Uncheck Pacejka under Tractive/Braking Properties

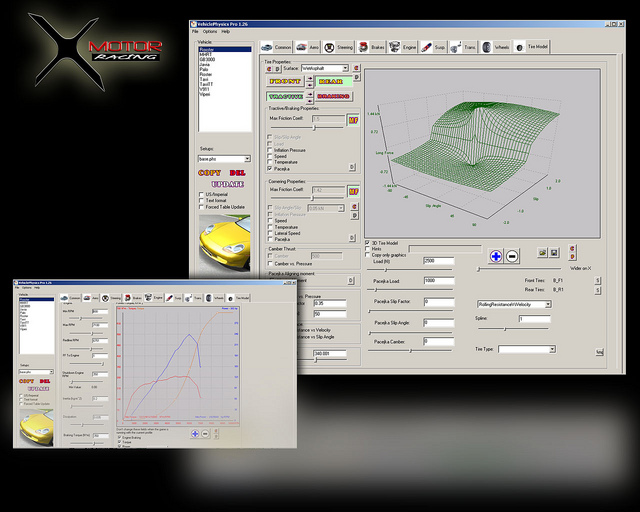click(269, 170)
